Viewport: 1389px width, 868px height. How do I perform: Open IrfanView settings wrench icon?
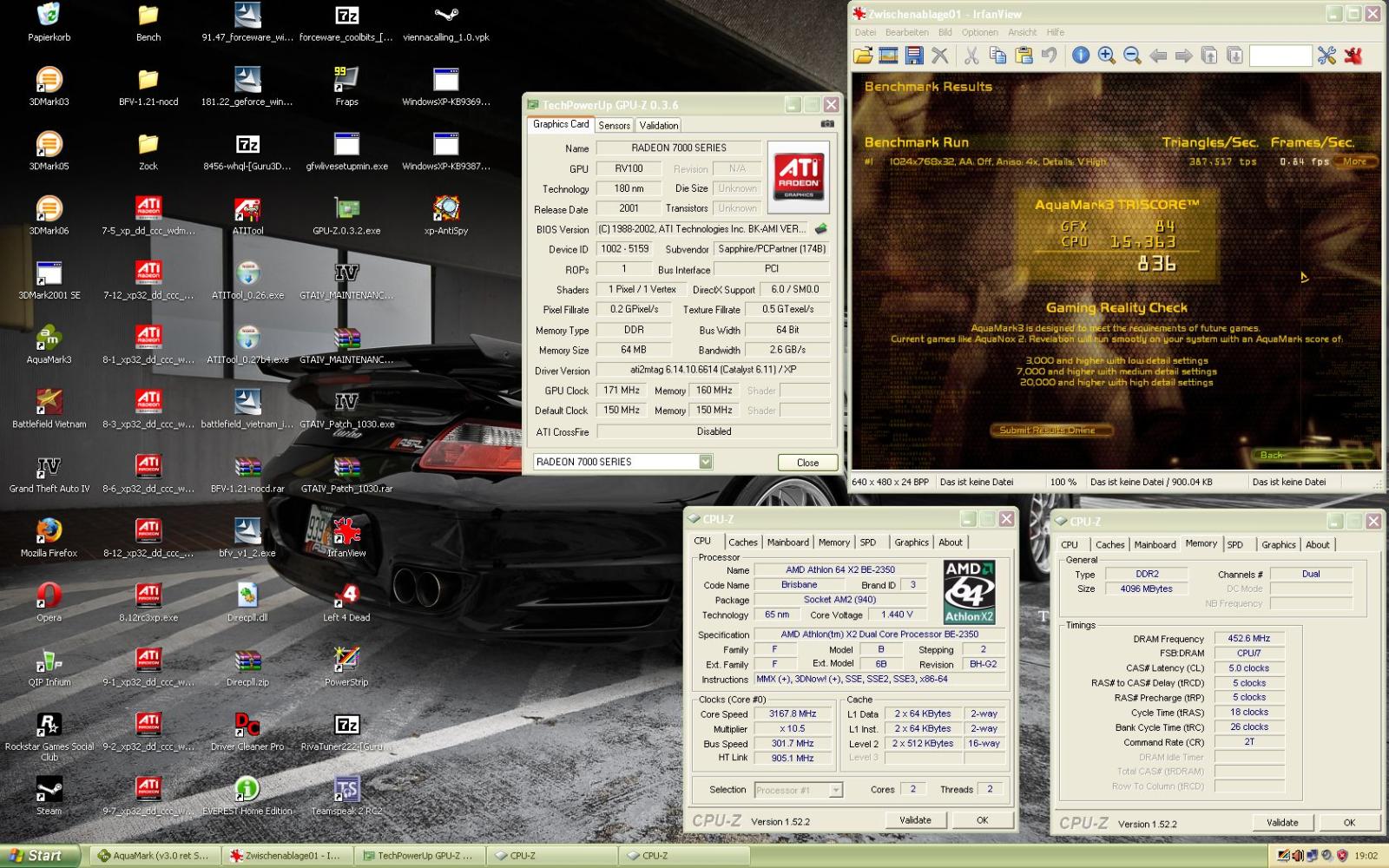(x=1326, y=56)
